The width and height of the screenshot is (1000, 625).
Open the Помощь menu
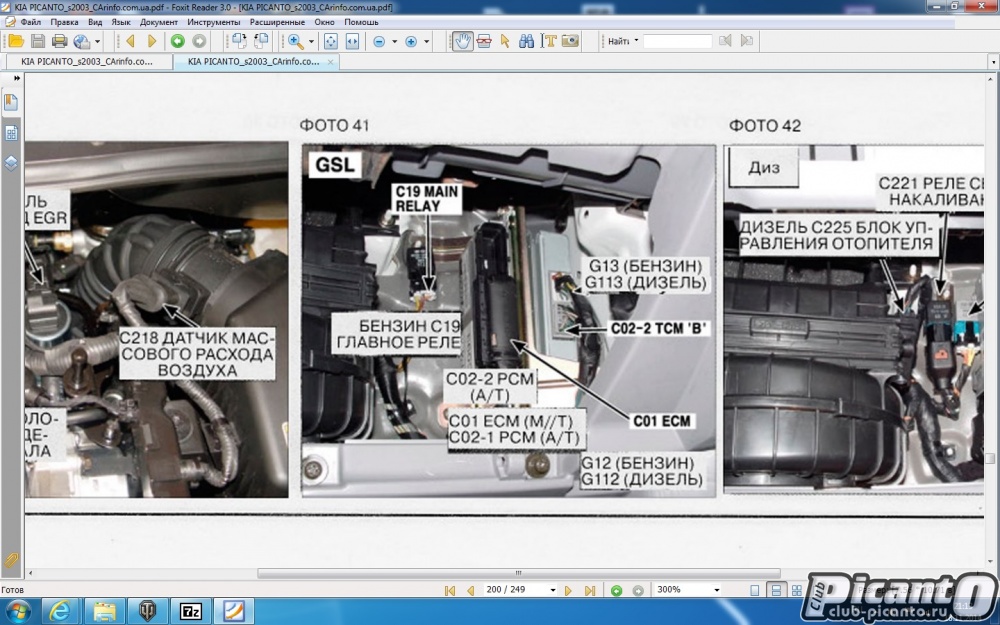(362, 22)
